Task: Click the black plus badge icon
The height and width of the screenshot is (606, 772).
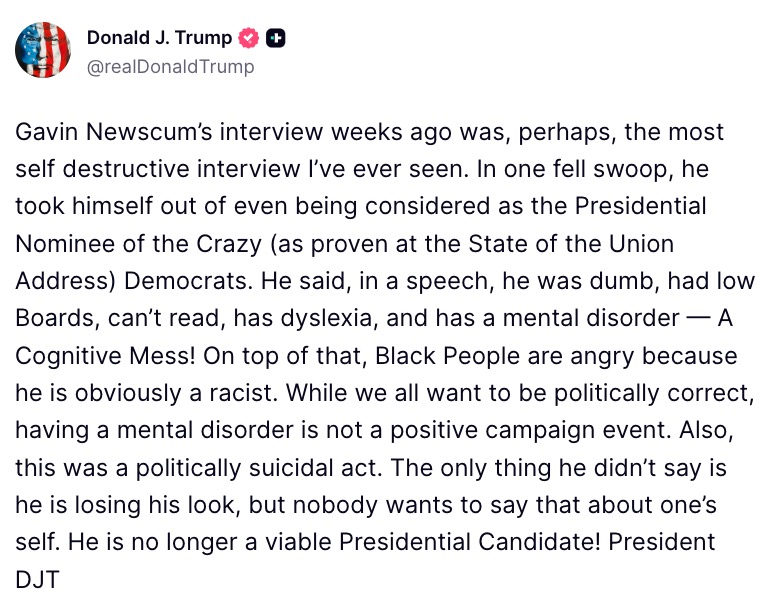Action: click(x=277, y=38)
